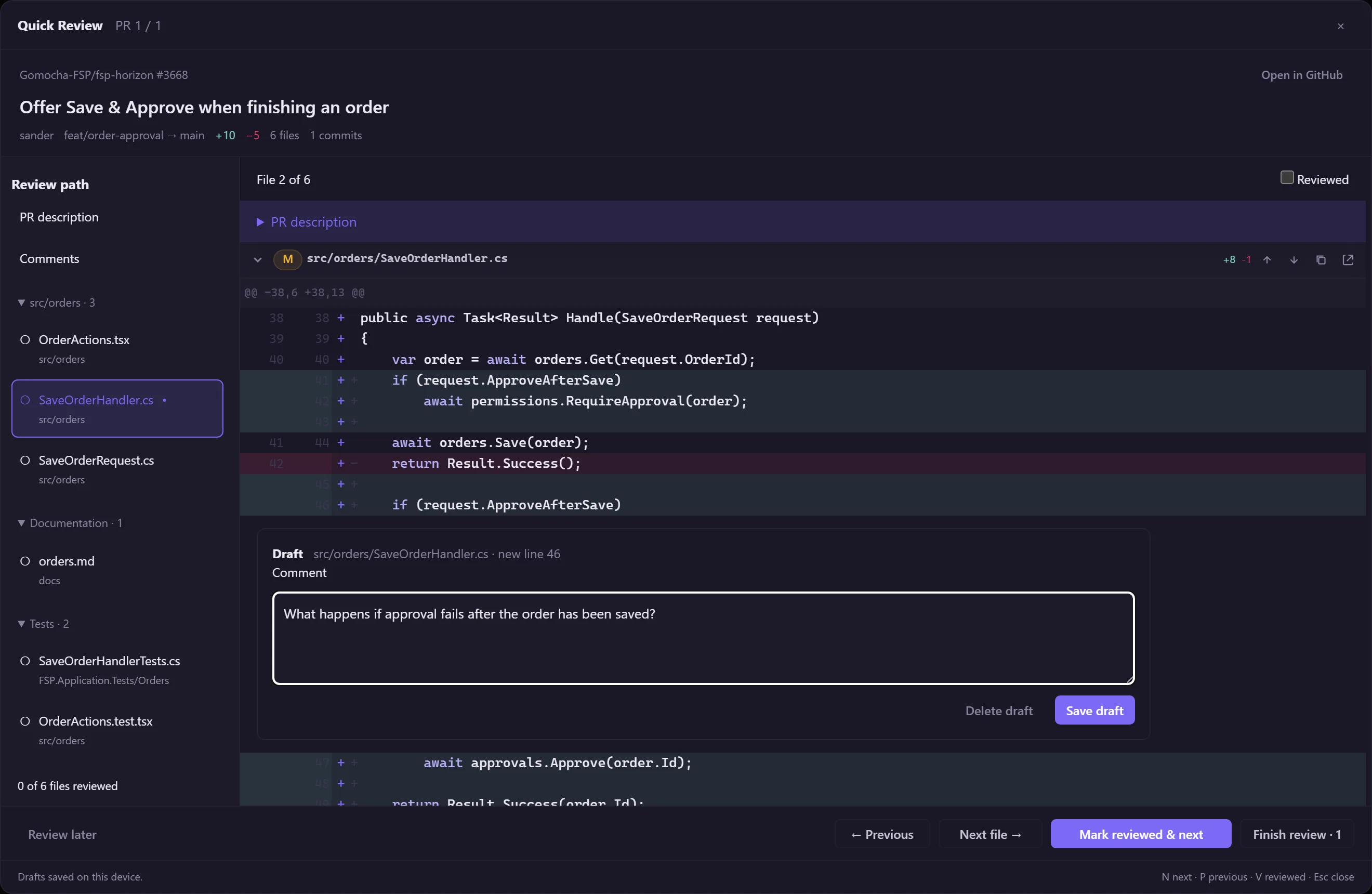1372x894 pixels.
Task: Click the 'var order = await orders.Get' line
Action: point(802,360)
